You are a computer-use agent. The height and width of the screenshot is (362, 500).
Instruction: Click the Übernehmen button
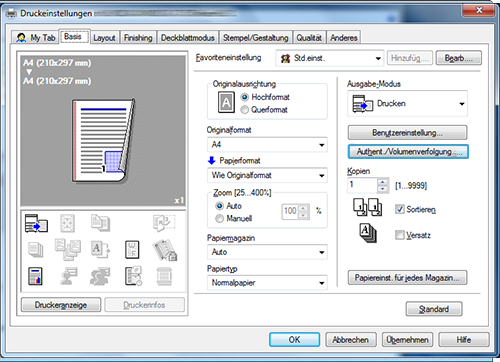(407, 340)
